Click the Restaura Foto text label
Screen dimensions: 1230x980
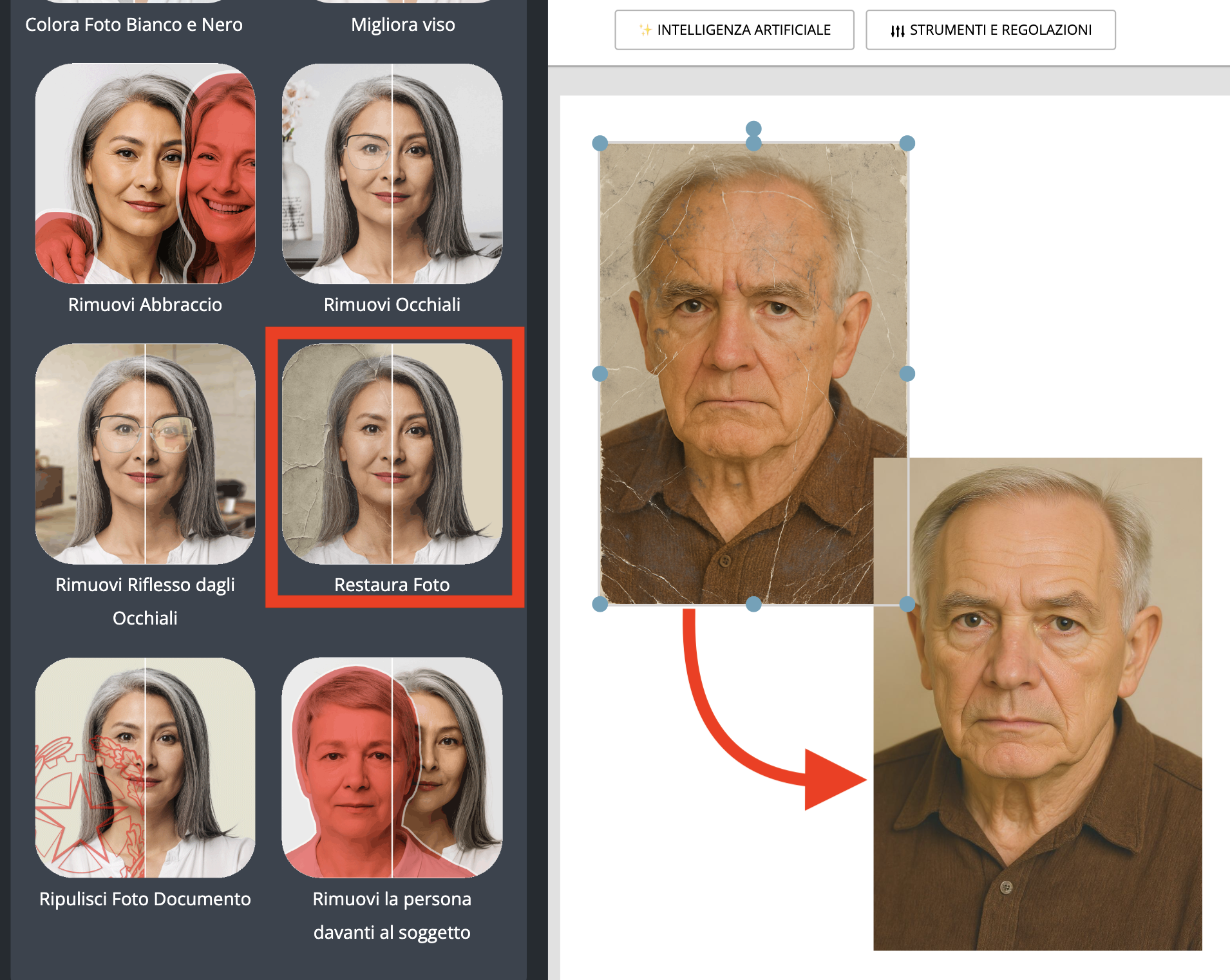click(x=392, y=585)
